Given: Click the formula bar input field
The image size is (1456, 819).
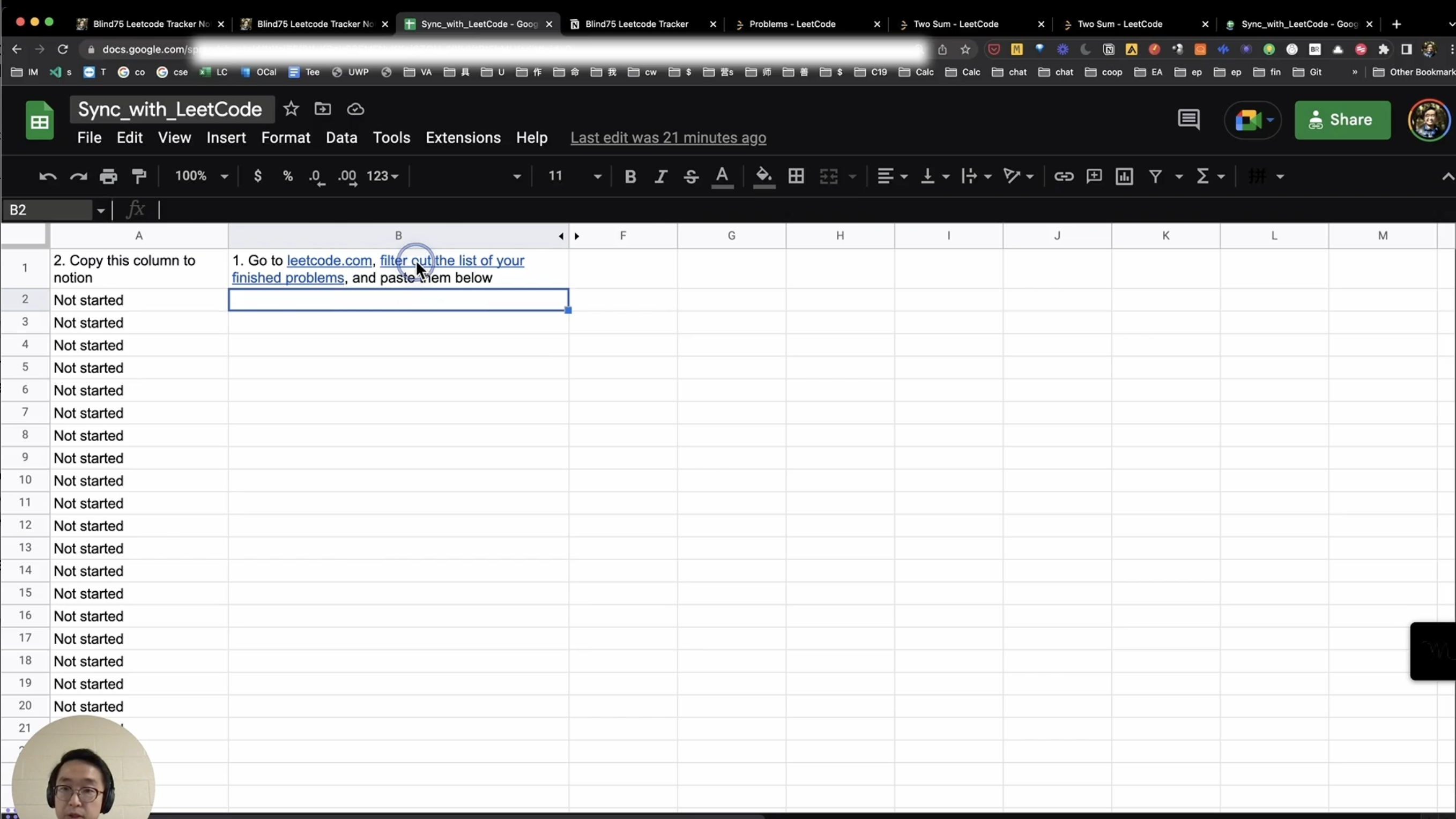Looking at the screenshot, I should 678,210.
